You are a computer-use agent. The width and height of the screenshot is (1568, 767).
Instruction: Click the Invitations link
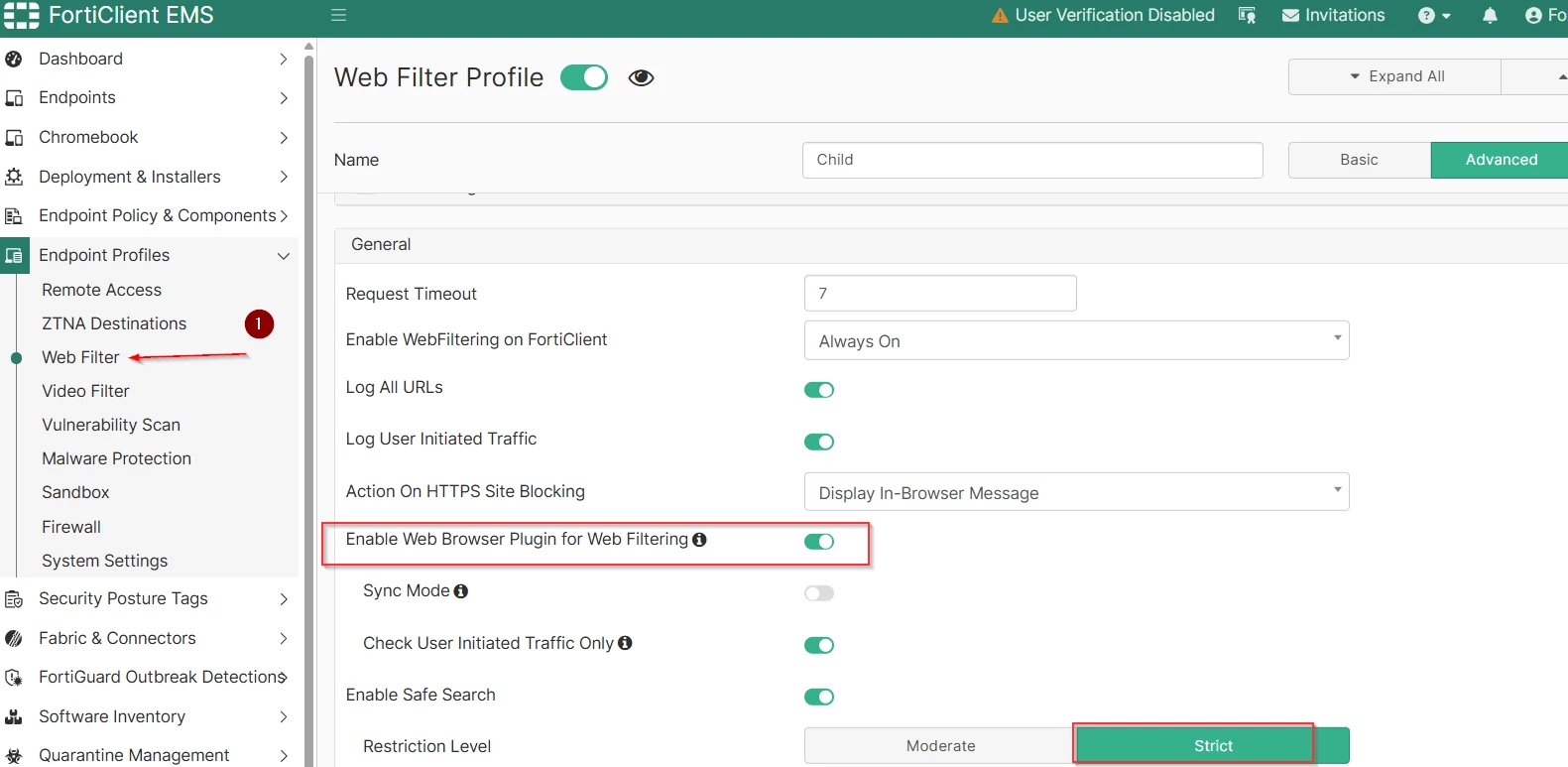tap(1345, 15)
